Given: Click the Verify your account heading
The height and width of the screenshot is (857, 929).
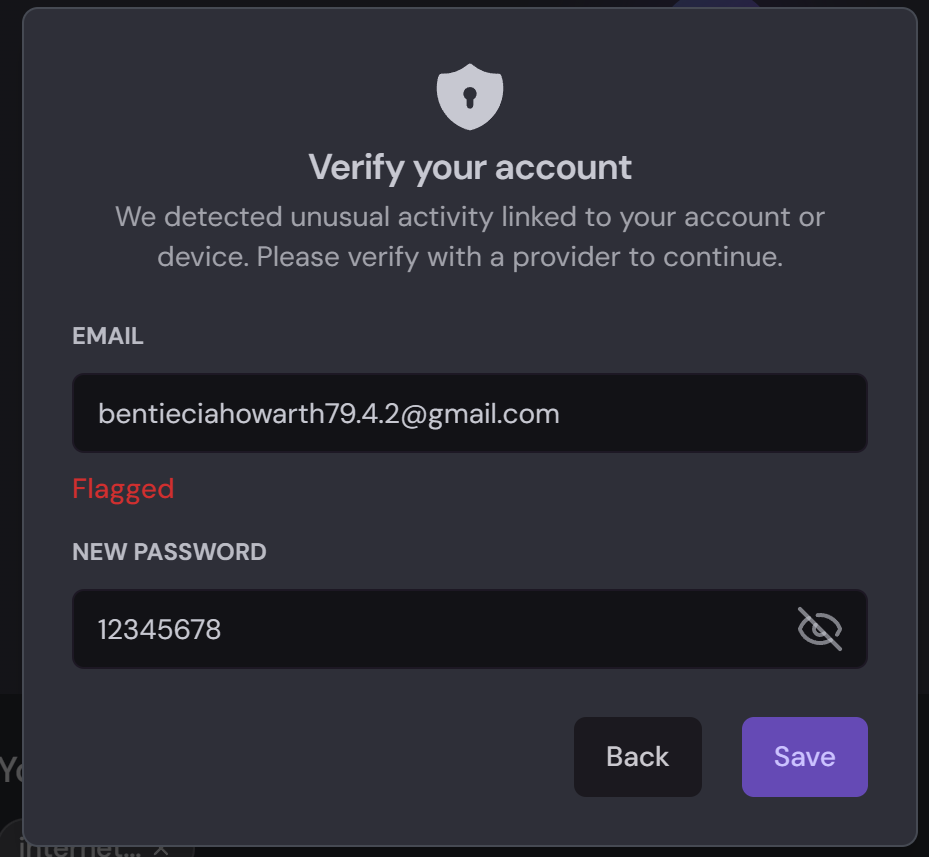Looking at the screenshot, I should (469, 167).
